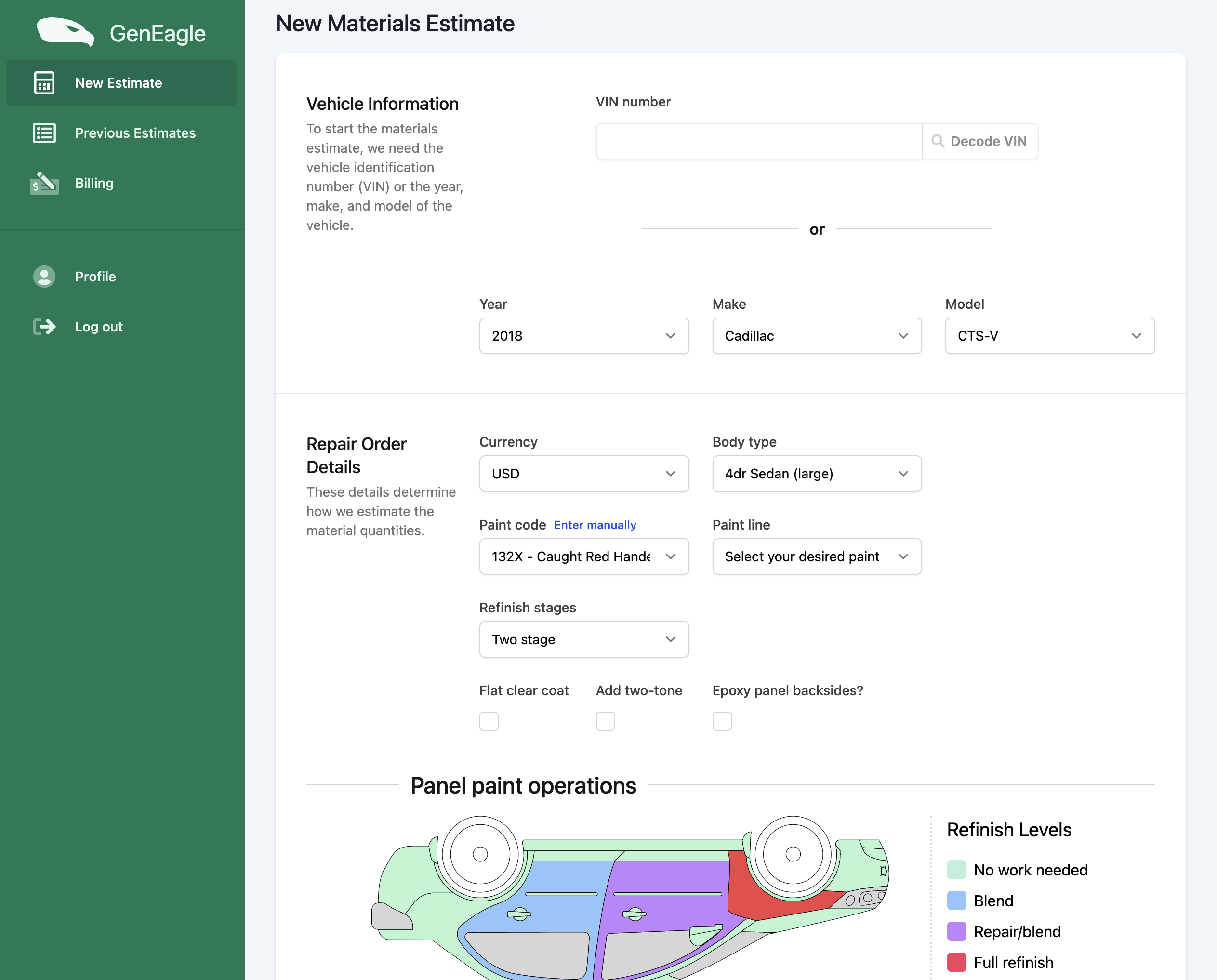Click Enter manually paint code link
Screen dimensions: 1217x980
[593, 524]
